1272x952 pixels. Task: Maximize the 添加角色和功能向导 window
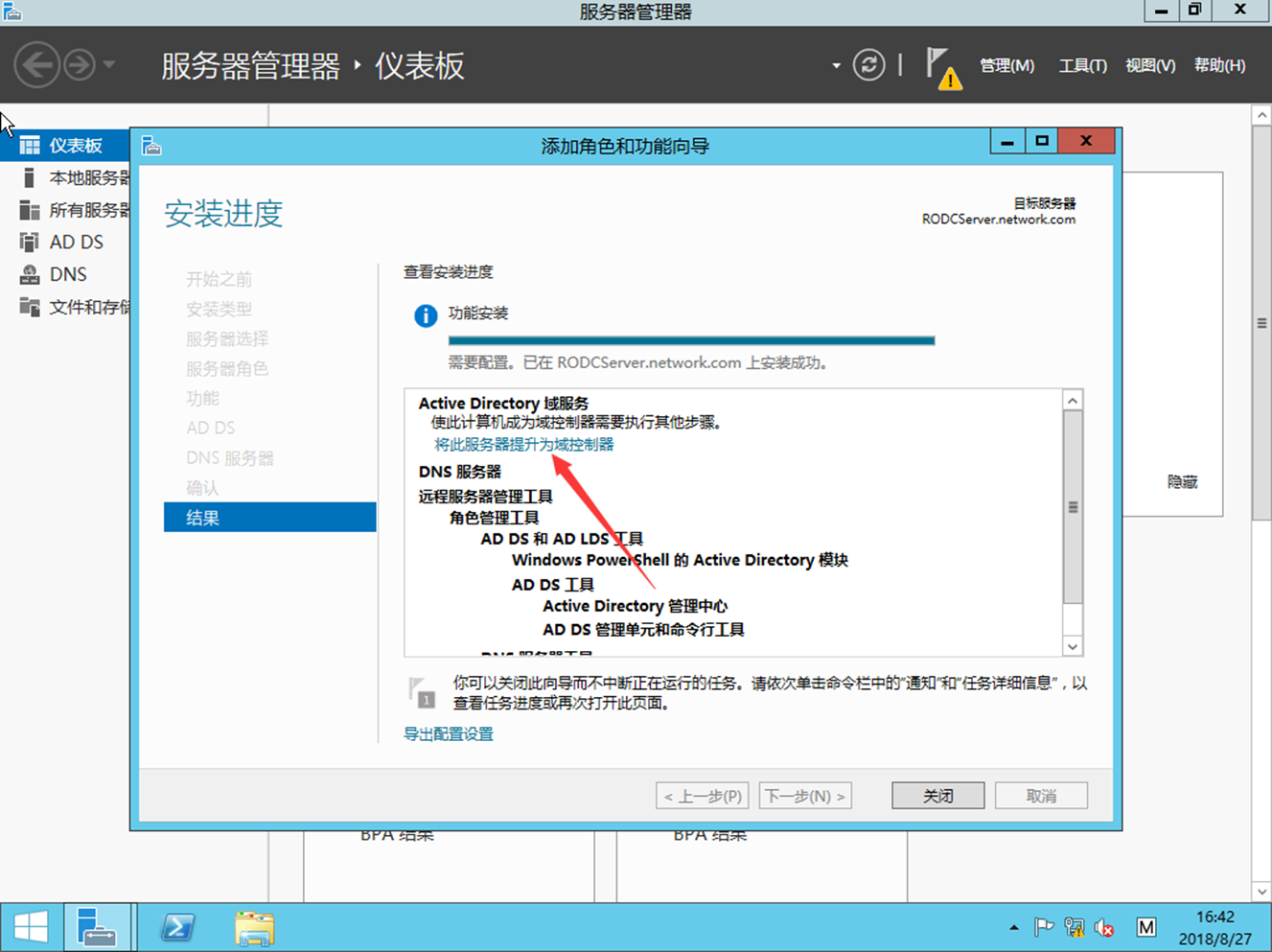pyautogui.click(x=1042, y=141)
